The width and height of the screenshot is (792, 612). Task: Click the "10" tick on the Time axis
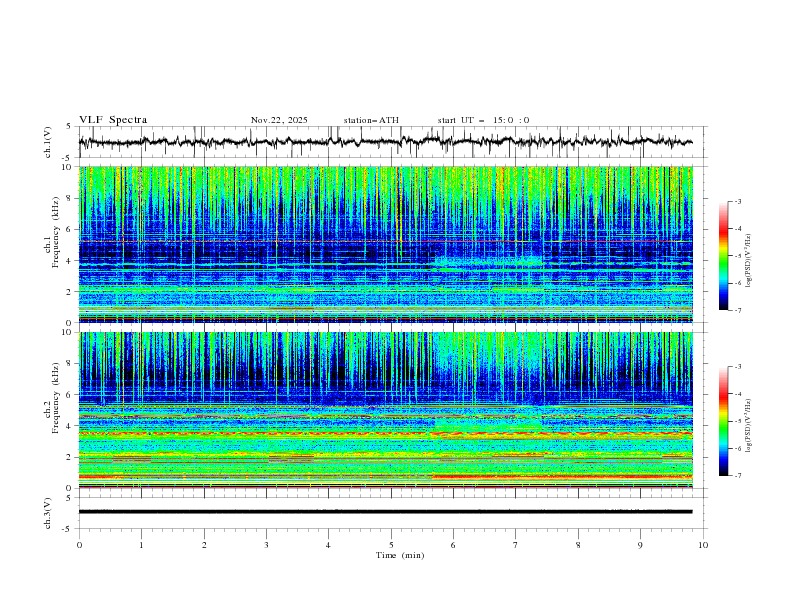click(x=703, y=545)
